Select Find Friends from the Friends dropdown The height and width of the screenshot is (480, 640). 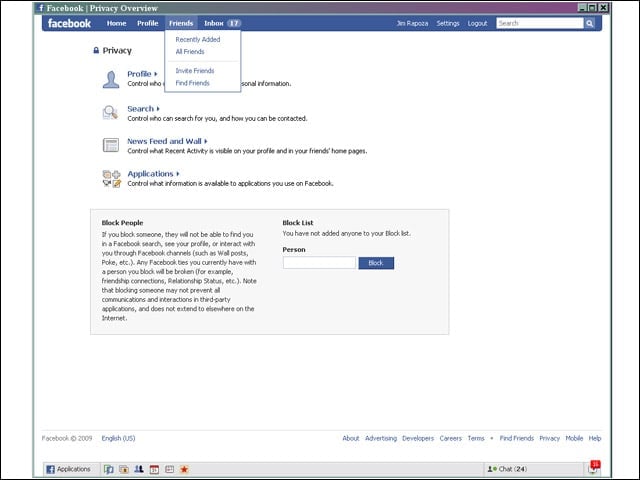coord(192,83)
